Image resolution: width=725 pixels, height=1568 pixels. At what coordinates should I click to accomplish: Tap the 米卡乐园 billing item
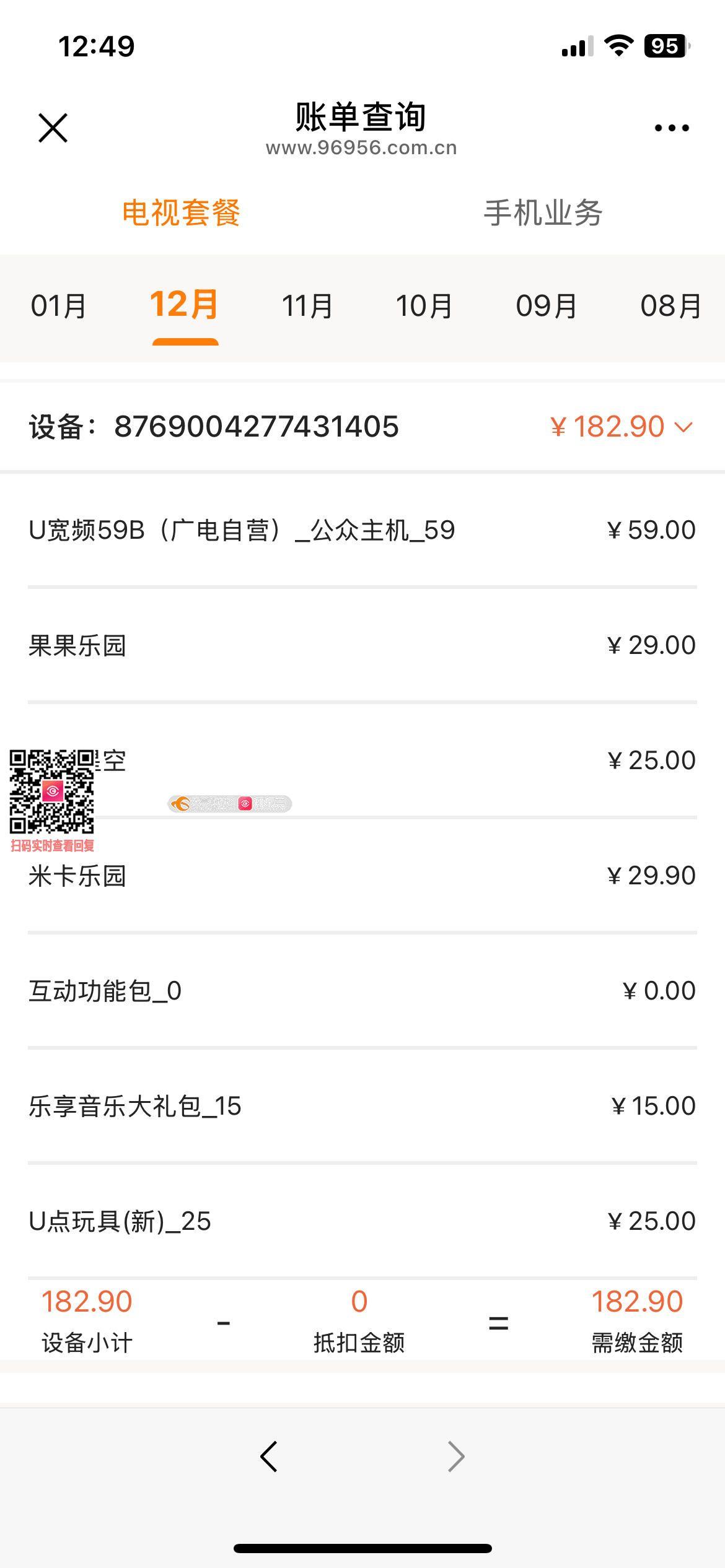[77, 876]
